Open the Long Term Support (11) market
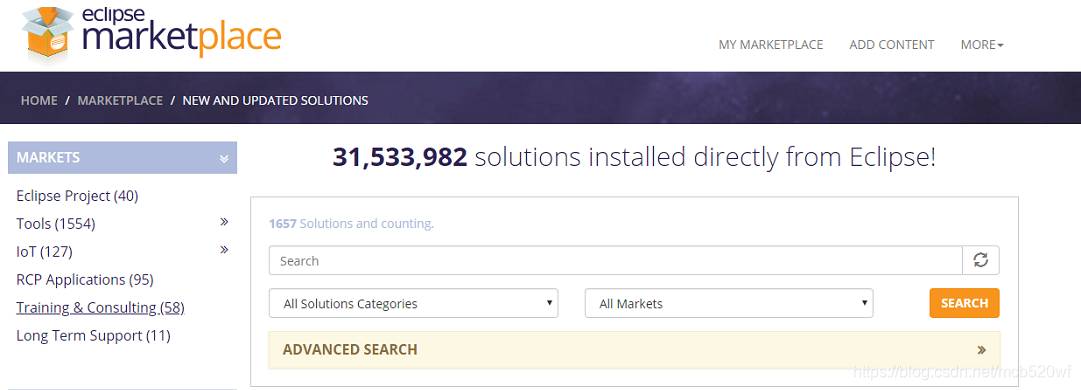Viewport: 1081px width, 390px height. click(x=93, y=336)
